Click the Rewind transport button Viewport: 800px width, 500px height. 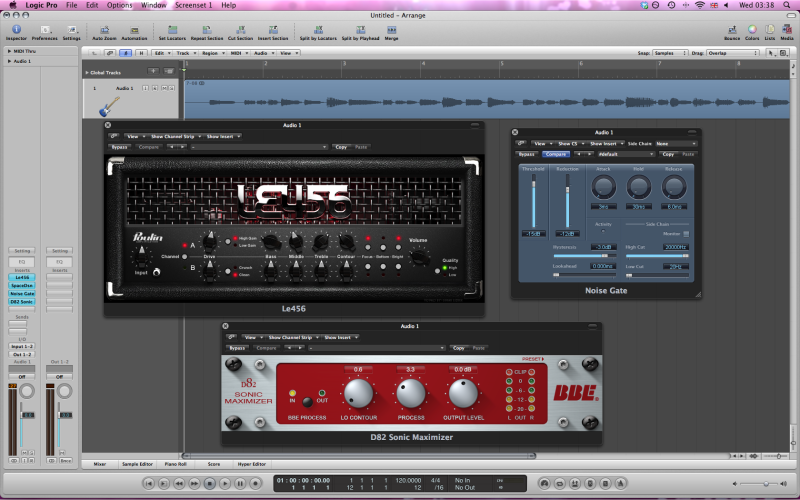179,483
